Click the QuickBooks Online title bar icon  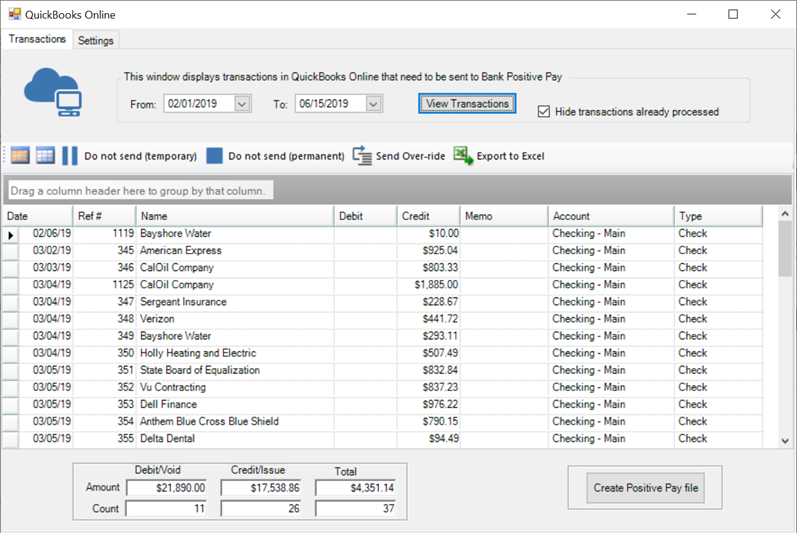click(14, 14)
